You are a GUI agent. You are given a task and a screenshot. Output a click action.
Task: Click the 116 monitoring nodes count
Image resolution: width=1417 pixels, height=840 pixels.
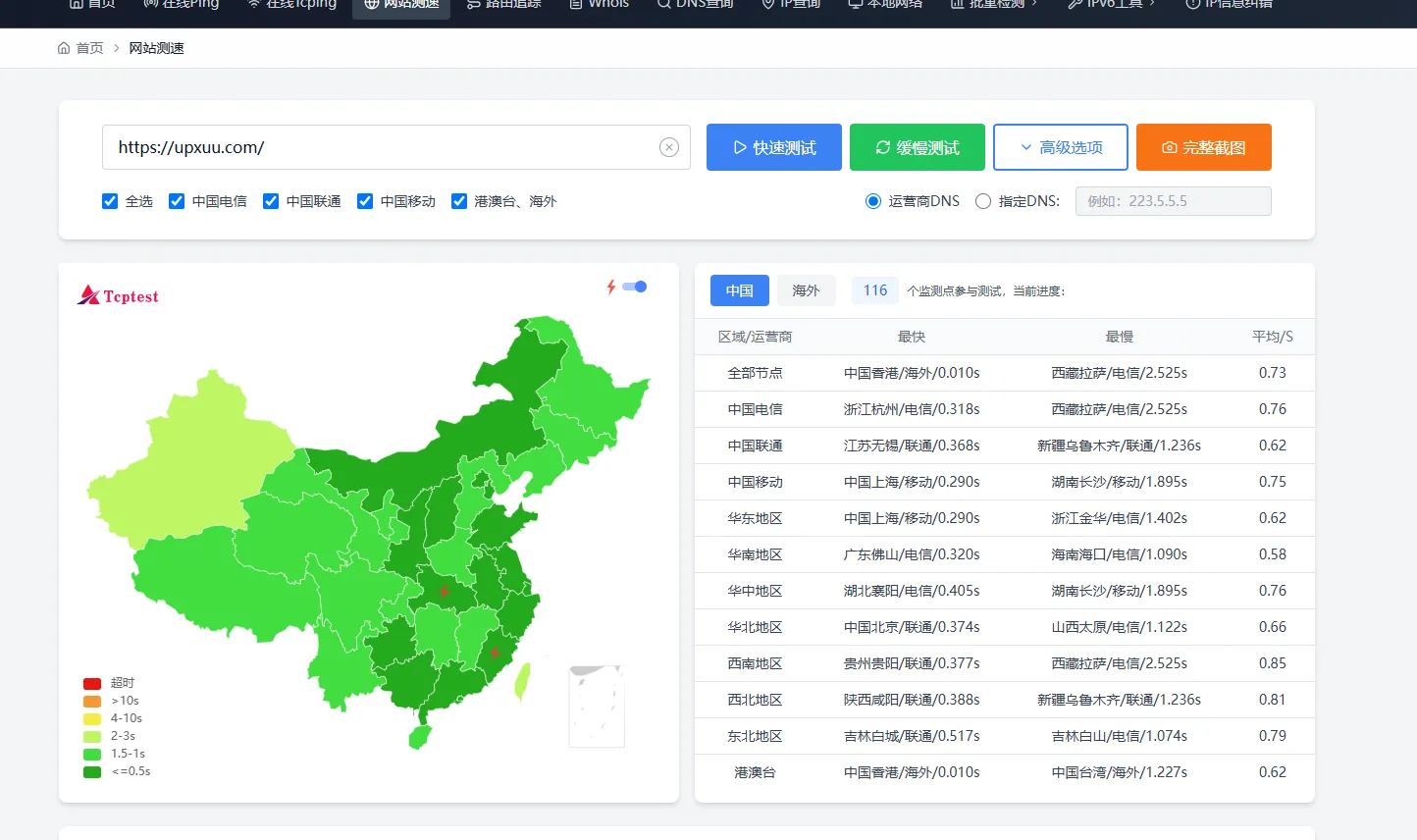[875, 290]
